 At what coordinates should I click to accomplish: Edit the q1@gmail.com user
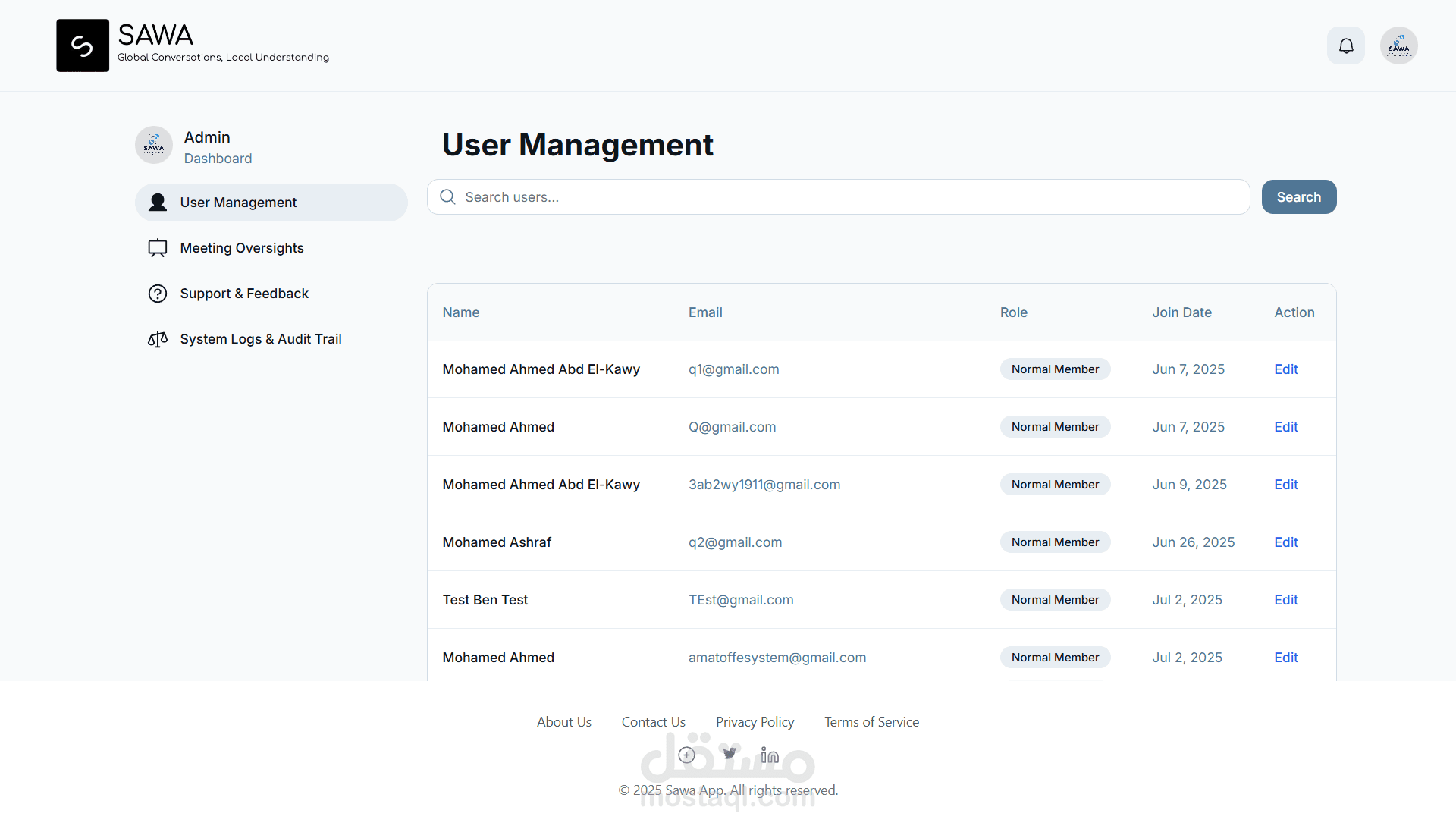pos(1285,369)
